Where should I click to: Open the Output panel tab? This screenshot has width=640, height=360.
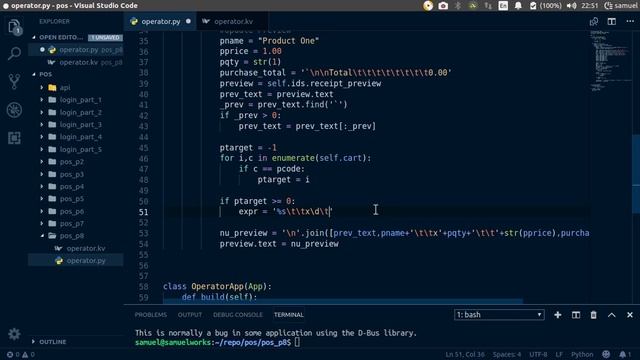click(x=190, y=315)
